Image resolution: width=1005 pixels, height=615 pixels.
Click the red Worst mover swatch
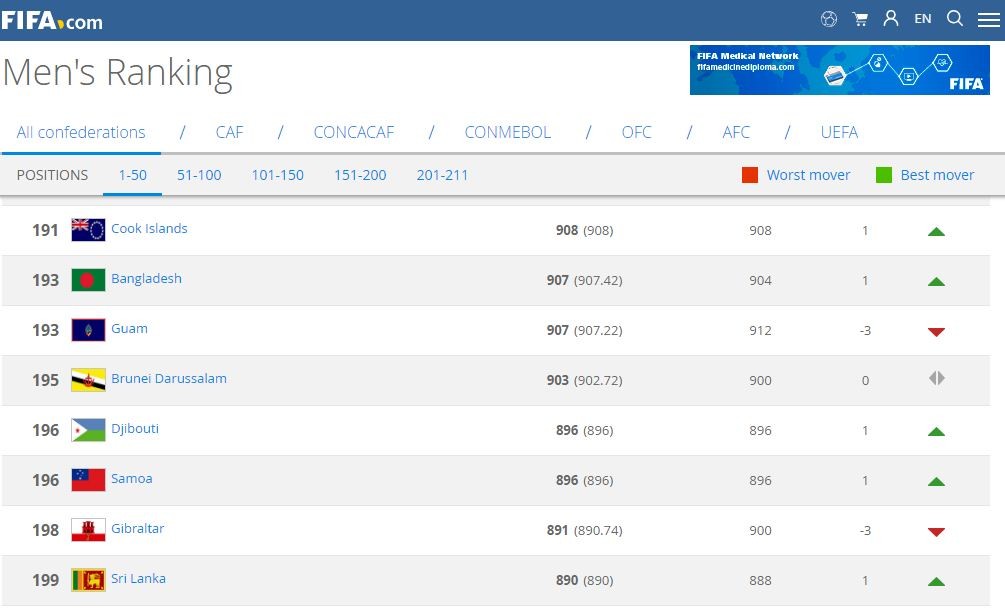coord(750,175)
